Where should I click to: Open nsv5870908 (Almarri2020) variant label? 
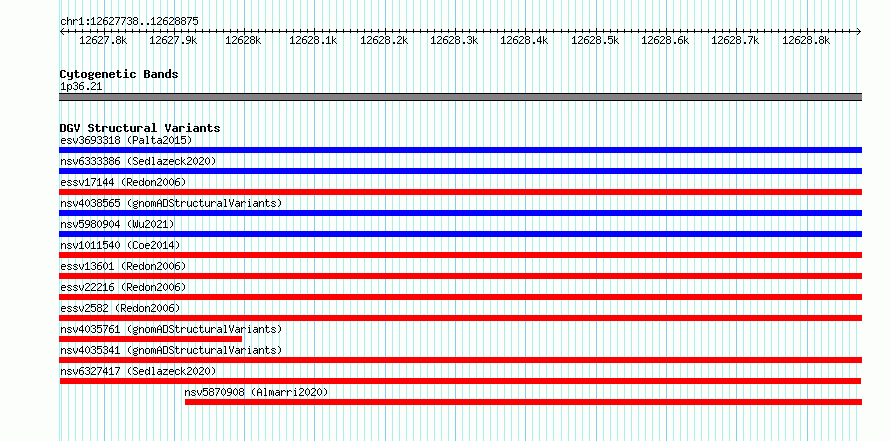(x=257, y=392)
